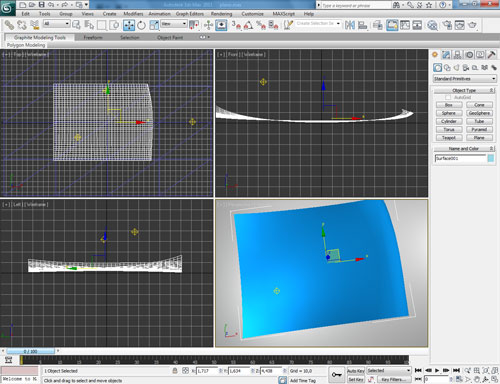The image size is (500, 384).
Task: Click the Play Animation button
Action: coord(437,370)
